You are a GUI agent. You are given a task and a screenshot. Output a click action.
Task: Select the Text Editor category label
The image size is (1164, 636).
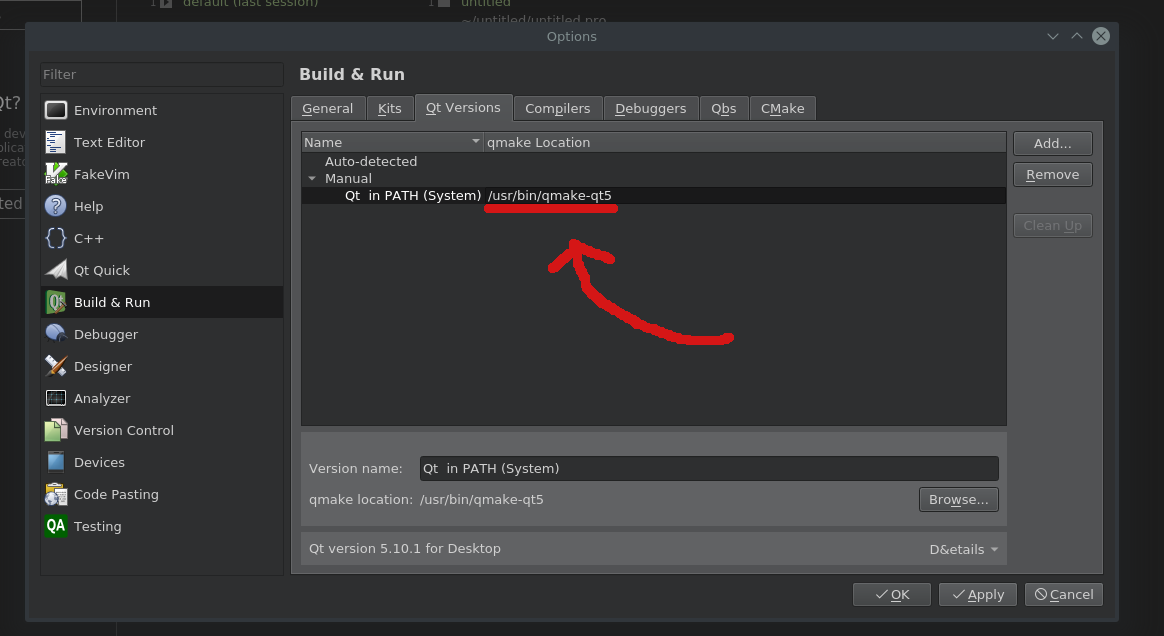tap(109, 142)
